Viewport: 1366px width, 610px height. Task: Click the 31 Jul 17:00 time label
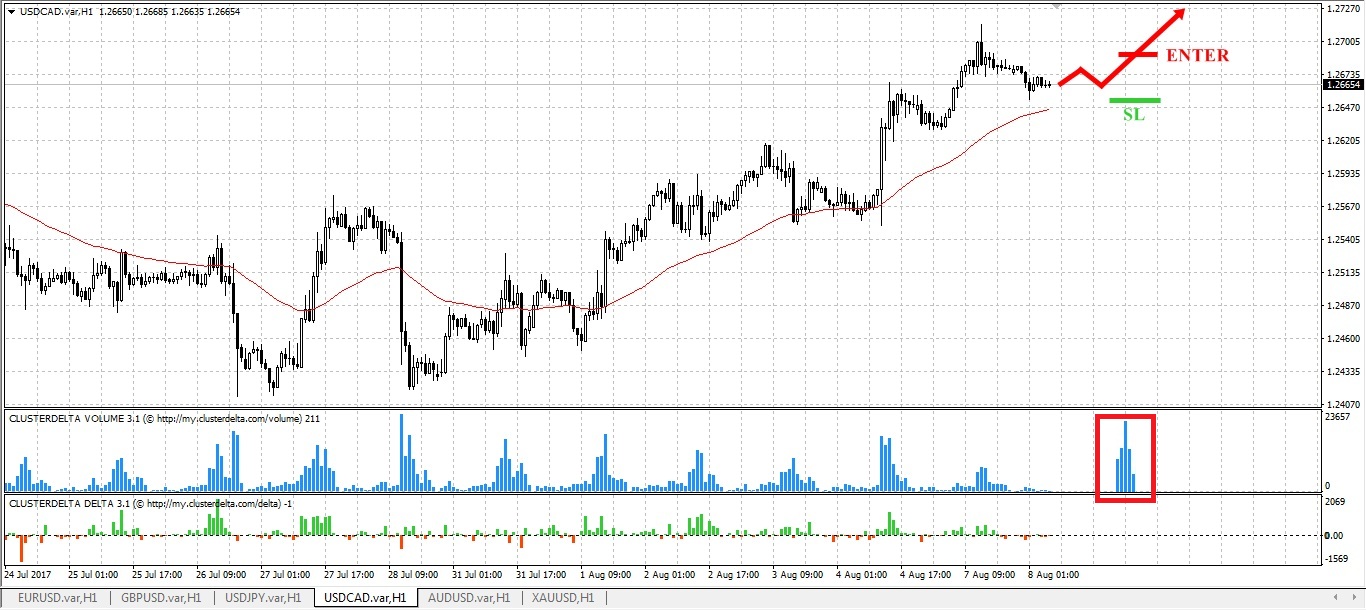[541, 576]
